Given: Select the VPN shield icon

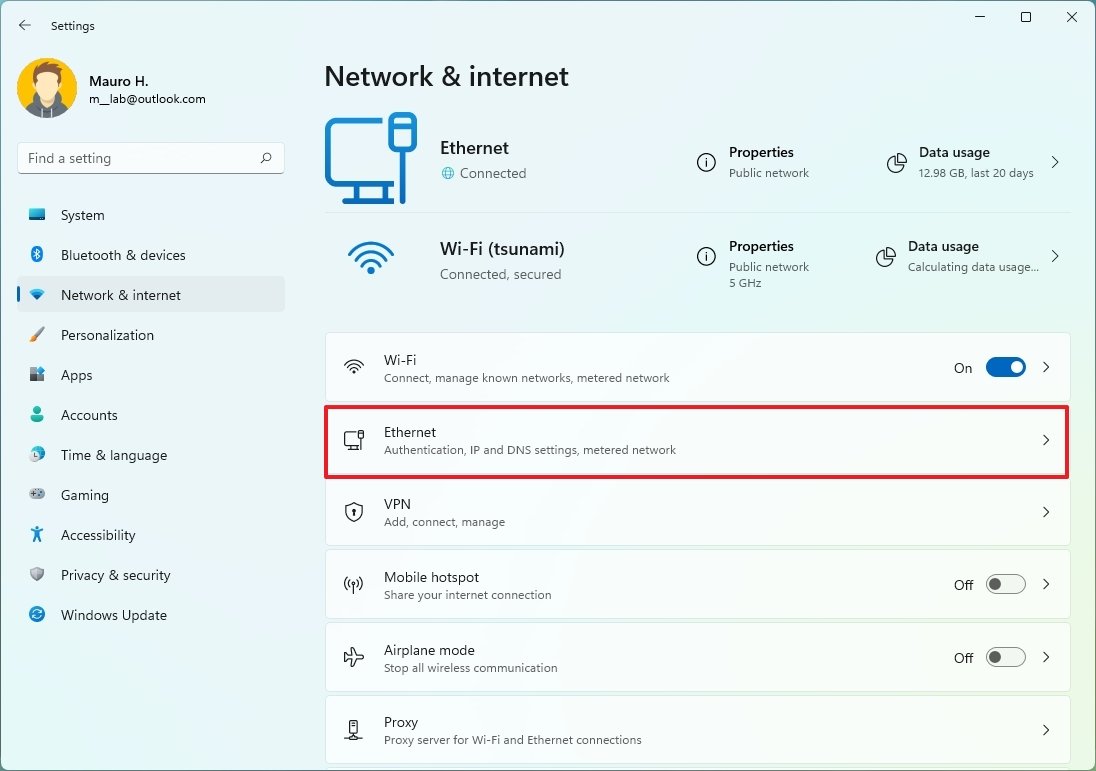Looking at the screenshot, I should (354, 511).
